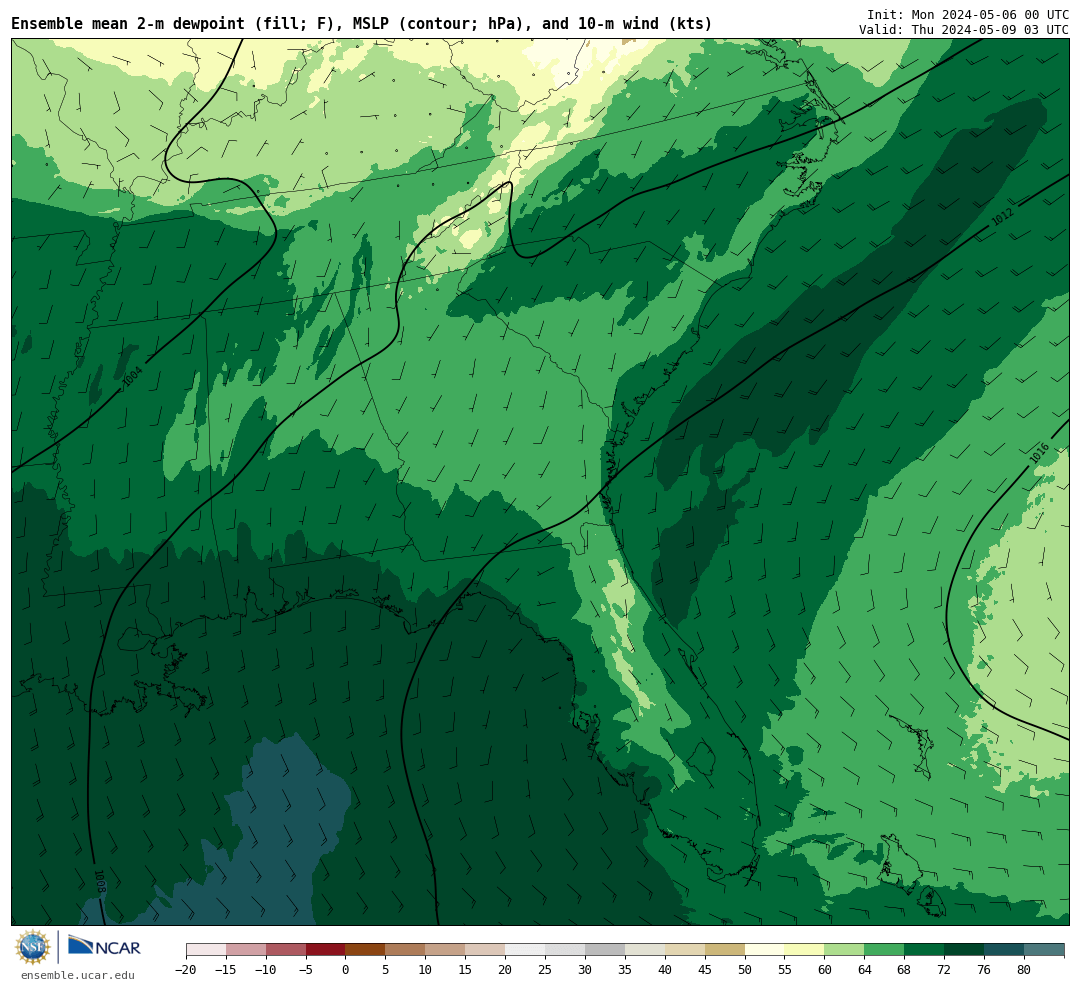1080x988 pixels.
Task: Click the '−20' colorbar tick label
Action: point(186,969)
